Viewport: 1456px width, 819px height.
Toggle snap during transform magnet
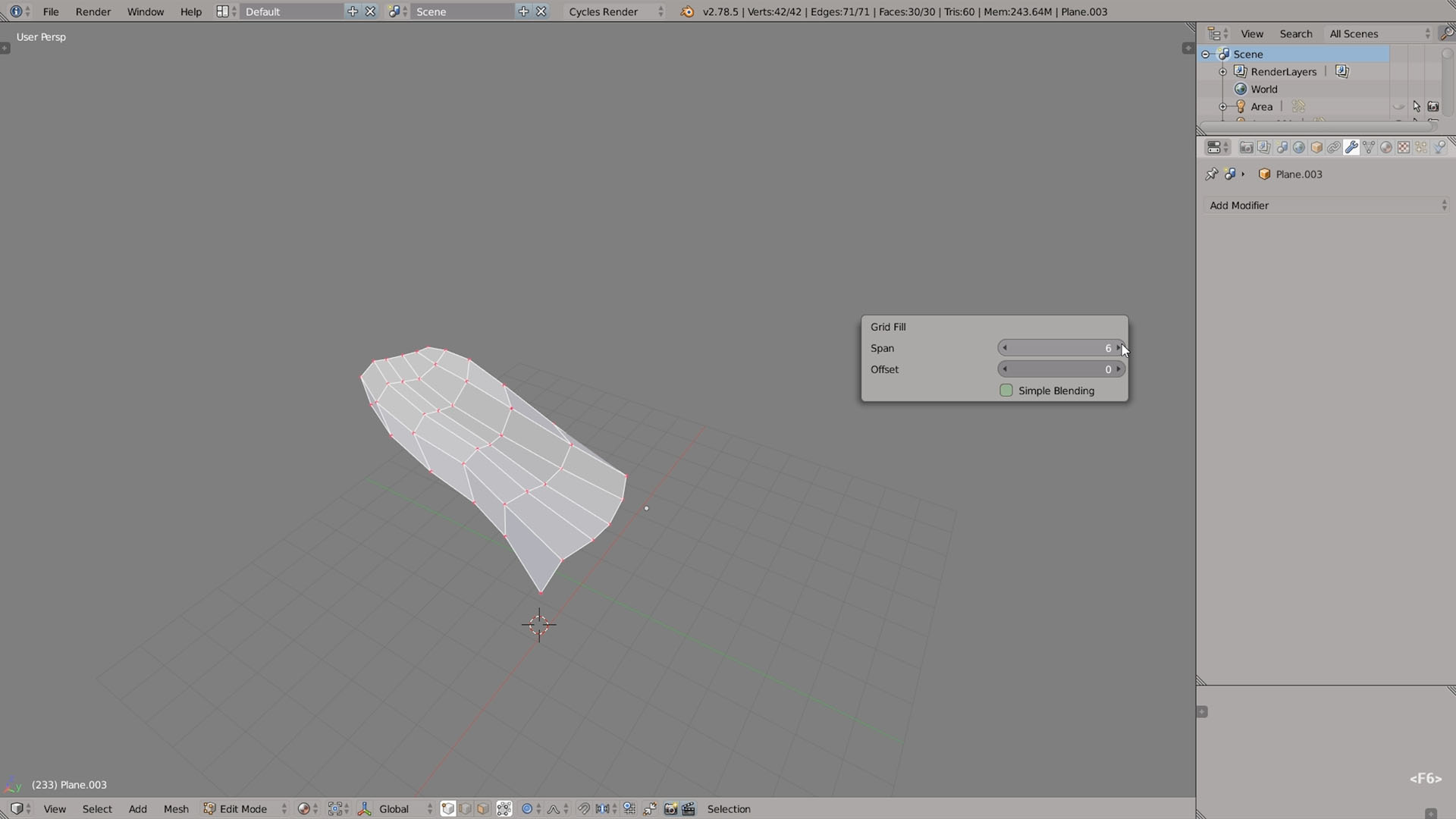point(584,809)
